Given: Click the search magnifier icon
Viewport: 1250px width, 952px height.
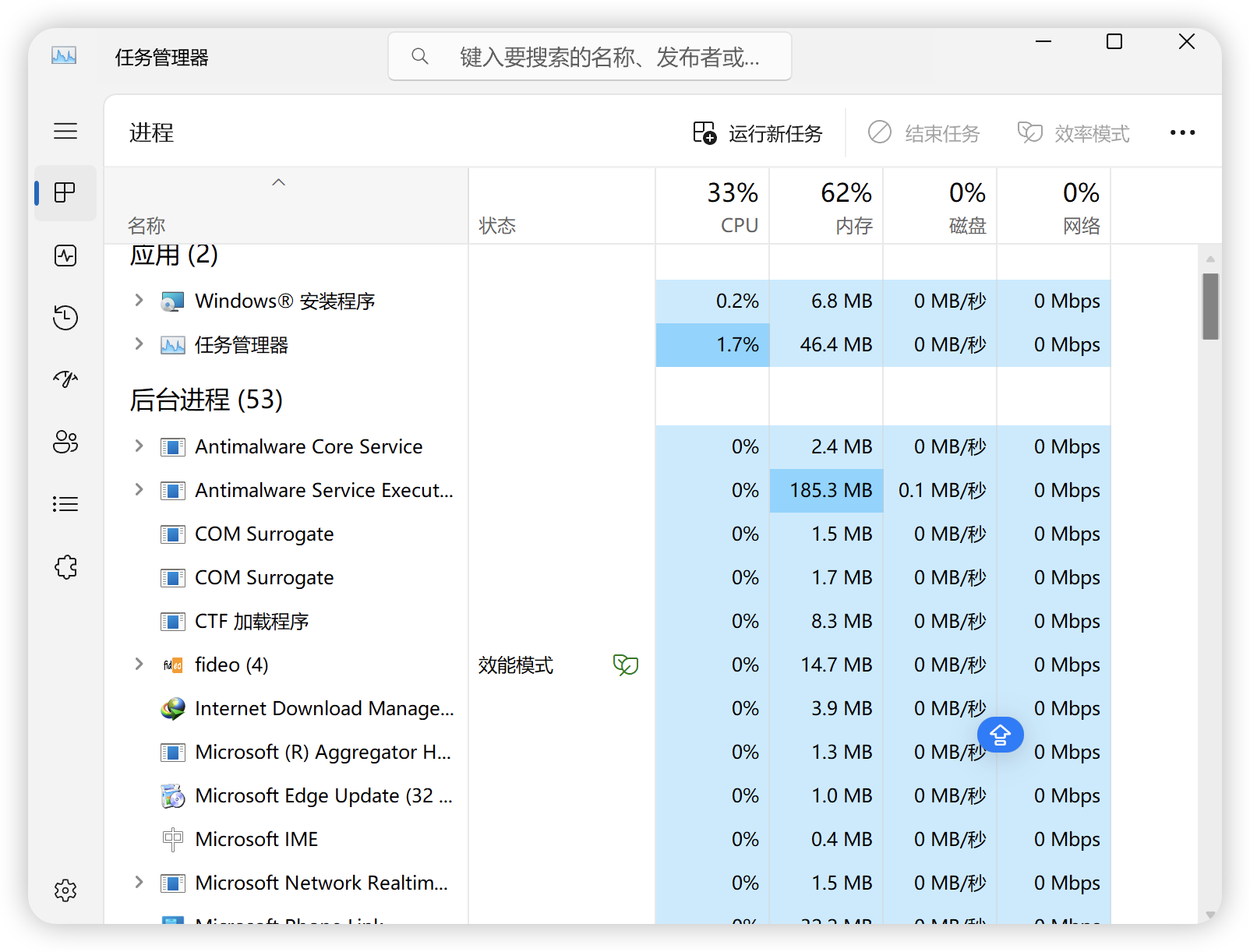Looking at the screenshot, I should point(419,56).
